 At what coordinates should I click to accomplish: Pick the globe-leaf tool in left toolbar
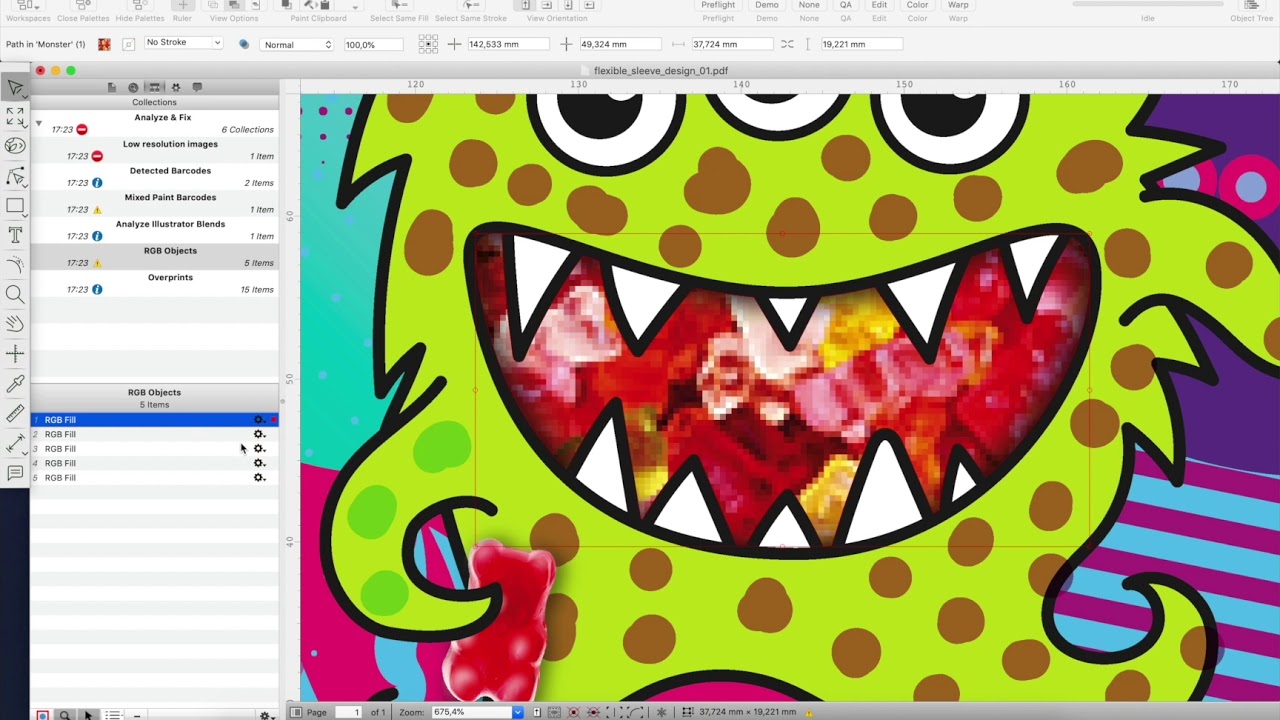[x=15, y=146]
